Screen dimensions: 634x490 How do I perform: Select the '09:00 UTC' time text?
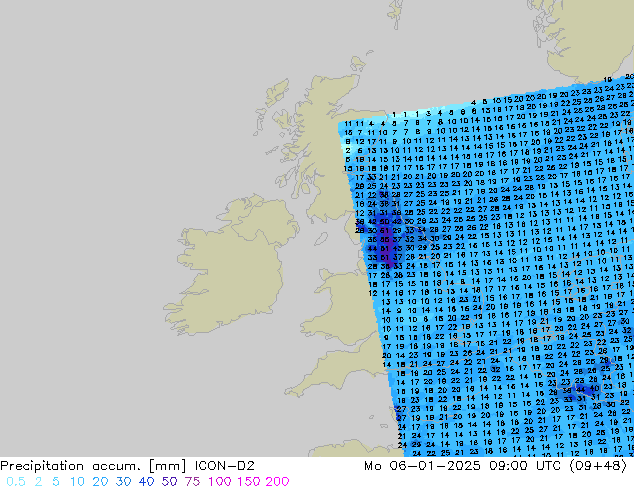[525, 466]
